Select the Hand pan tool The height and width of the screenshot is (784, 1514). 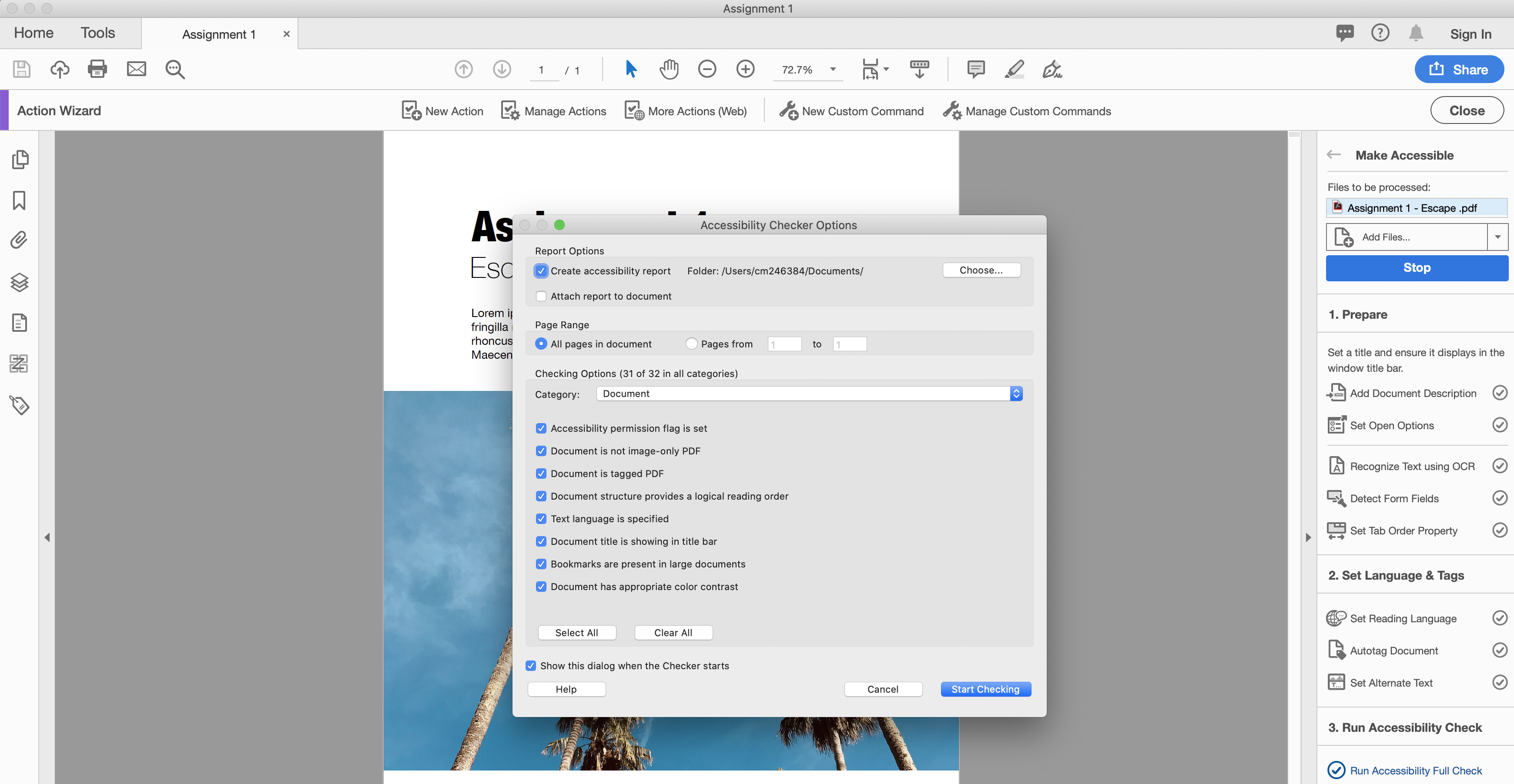tap(669, 69)
